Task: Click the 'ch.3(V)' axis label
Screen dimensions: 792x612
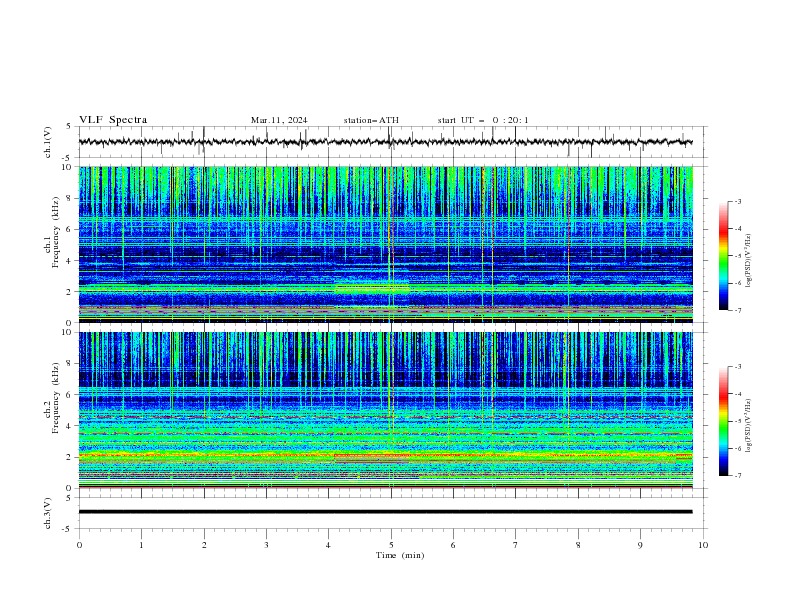Action: pos(48,514)
